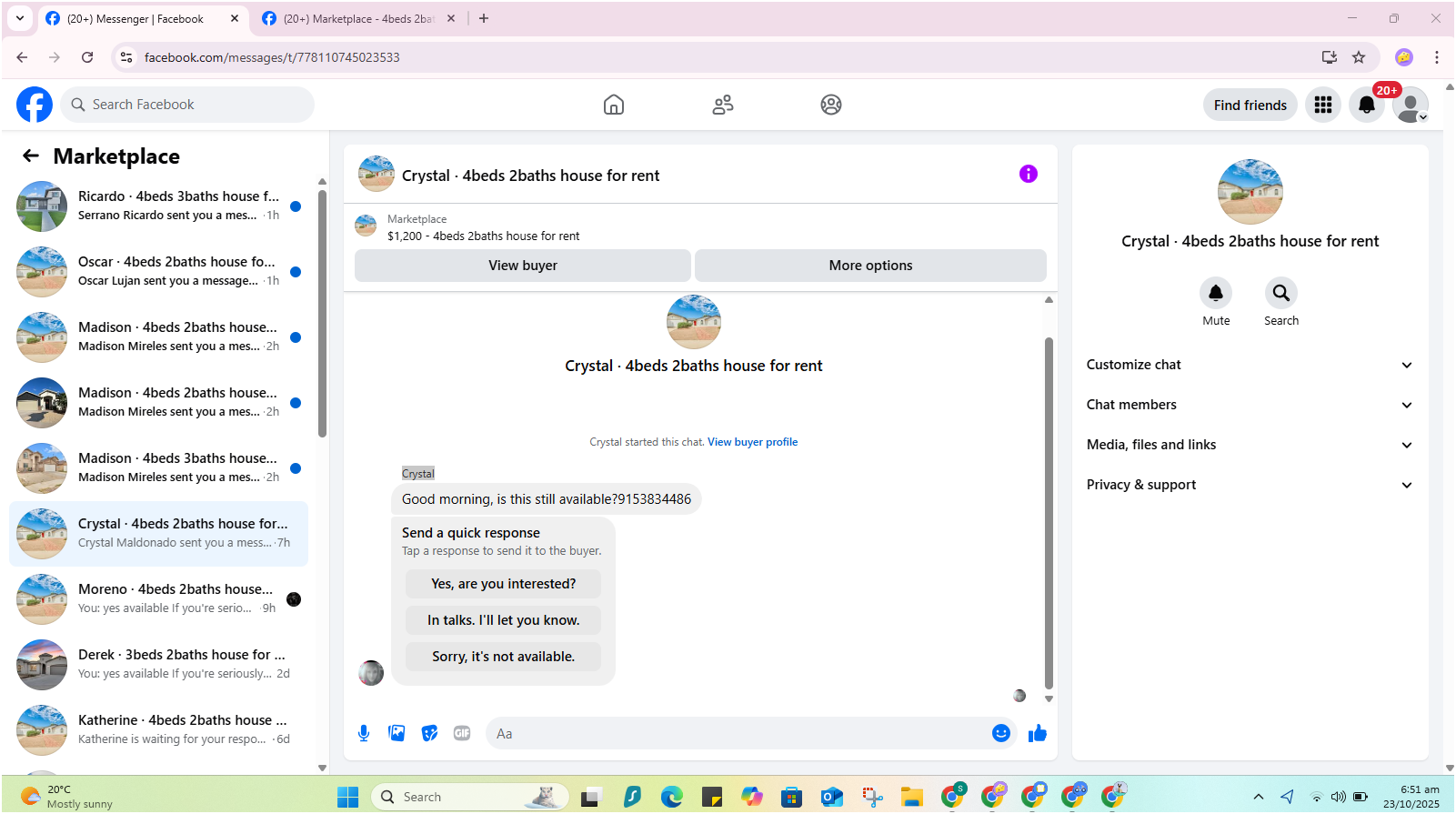Click the More options button
1456x814 pixels.
pyautogui.click(x=870, y=266)
